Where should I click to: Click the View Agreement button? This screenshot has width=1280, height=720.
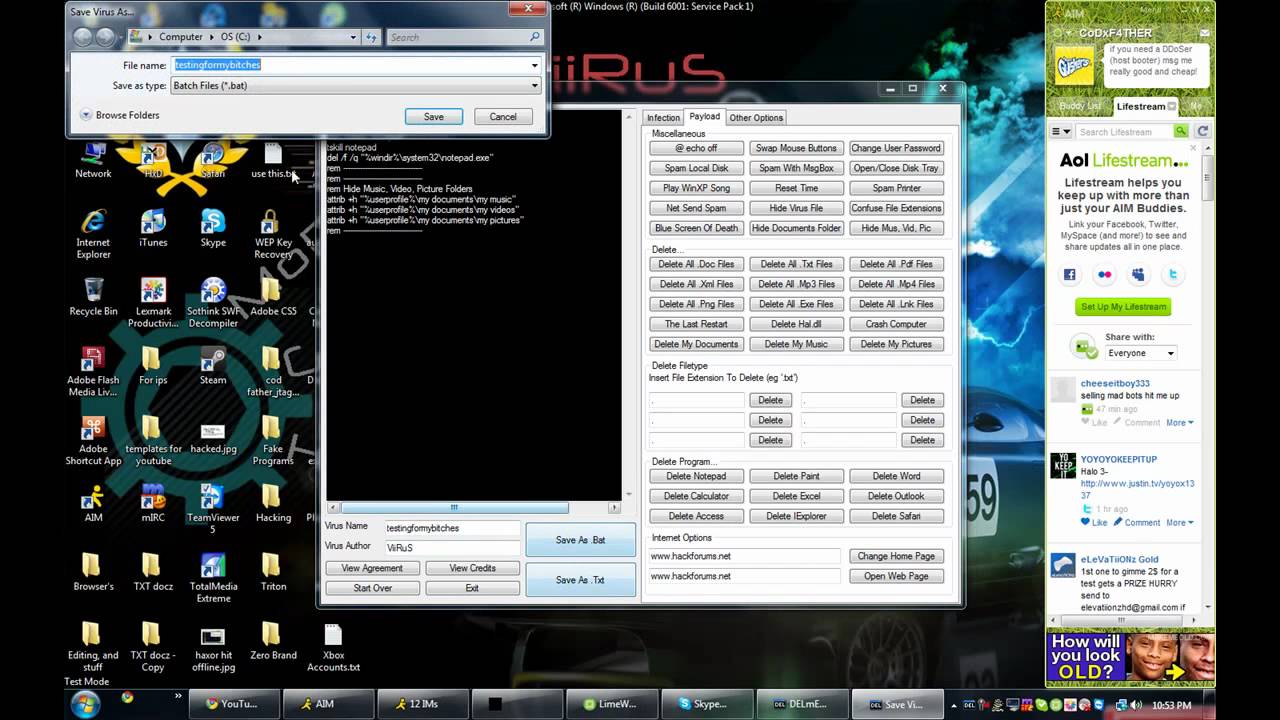point(372,568)
